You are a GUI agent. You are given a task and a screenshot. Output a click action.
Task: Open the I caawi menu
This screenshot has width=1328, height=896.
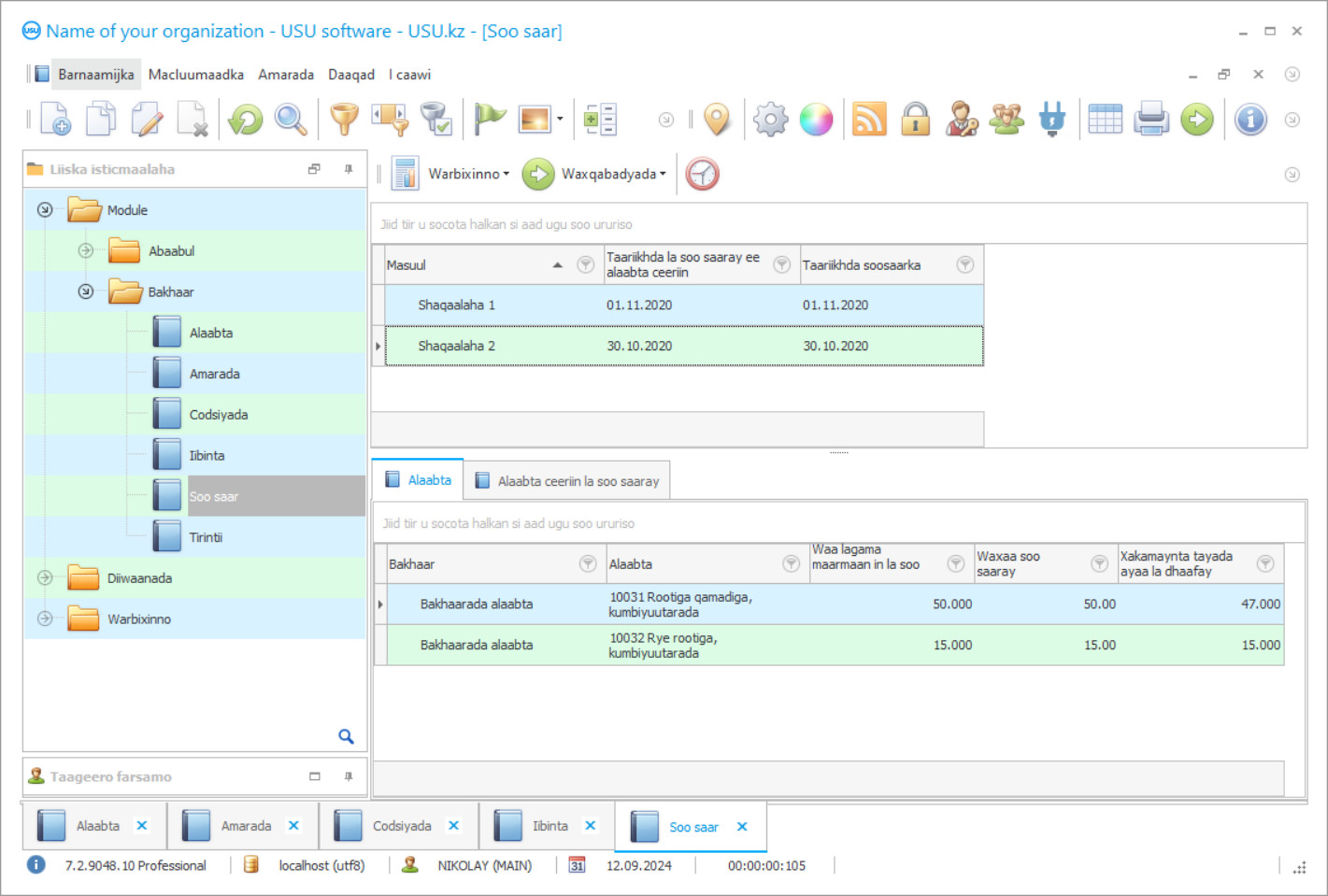[x=410, y=75]
